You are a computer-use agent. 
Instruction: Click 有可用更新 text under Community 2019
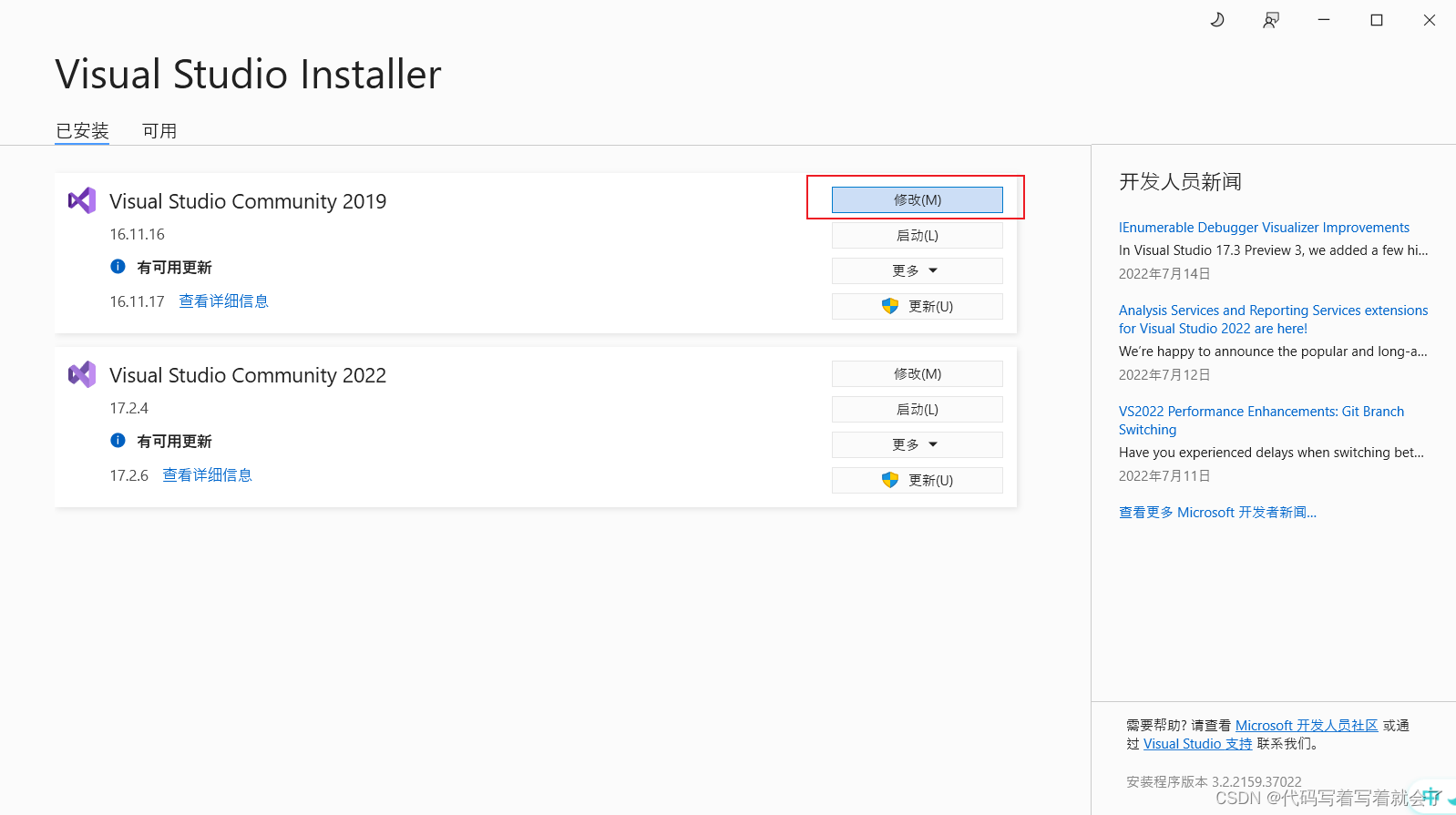(x=174, y=268)
